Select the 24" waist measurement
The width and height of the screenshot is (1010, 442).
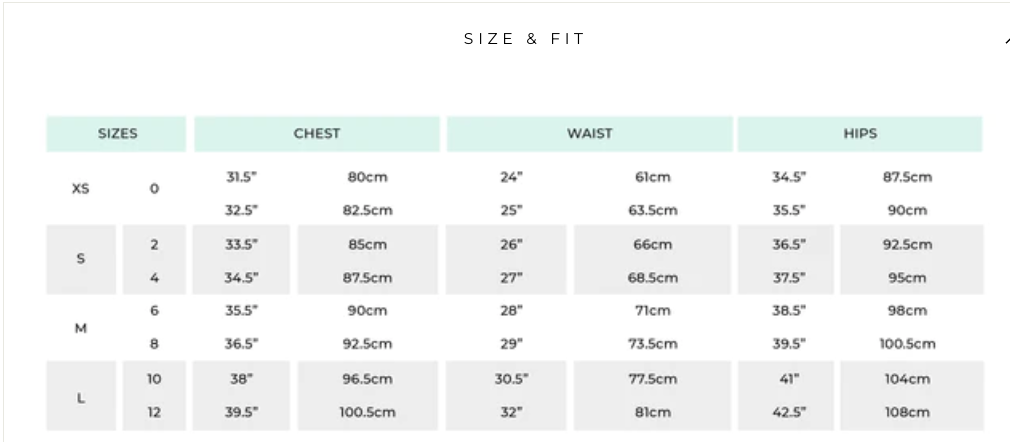(511, 177)
